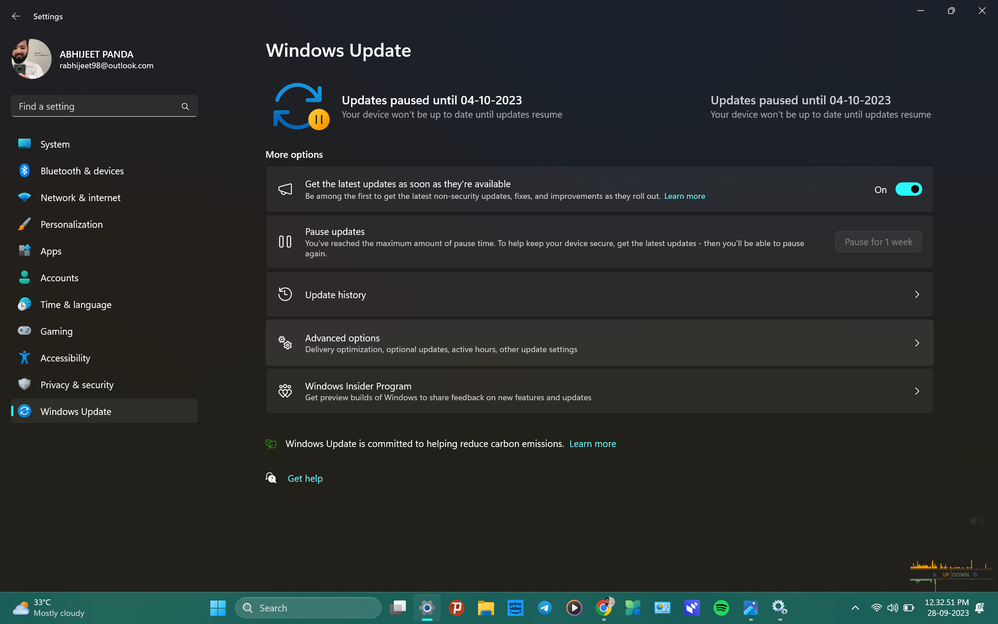Click the taskbar Search box
The image size is (998, 624).
pyautogui.click(x=308, y=608)
